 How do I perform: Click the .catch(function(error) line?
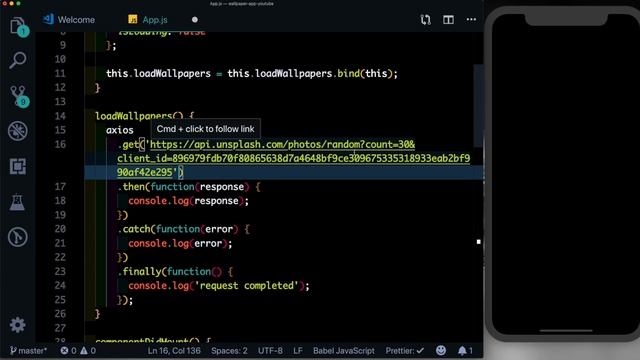184,229
